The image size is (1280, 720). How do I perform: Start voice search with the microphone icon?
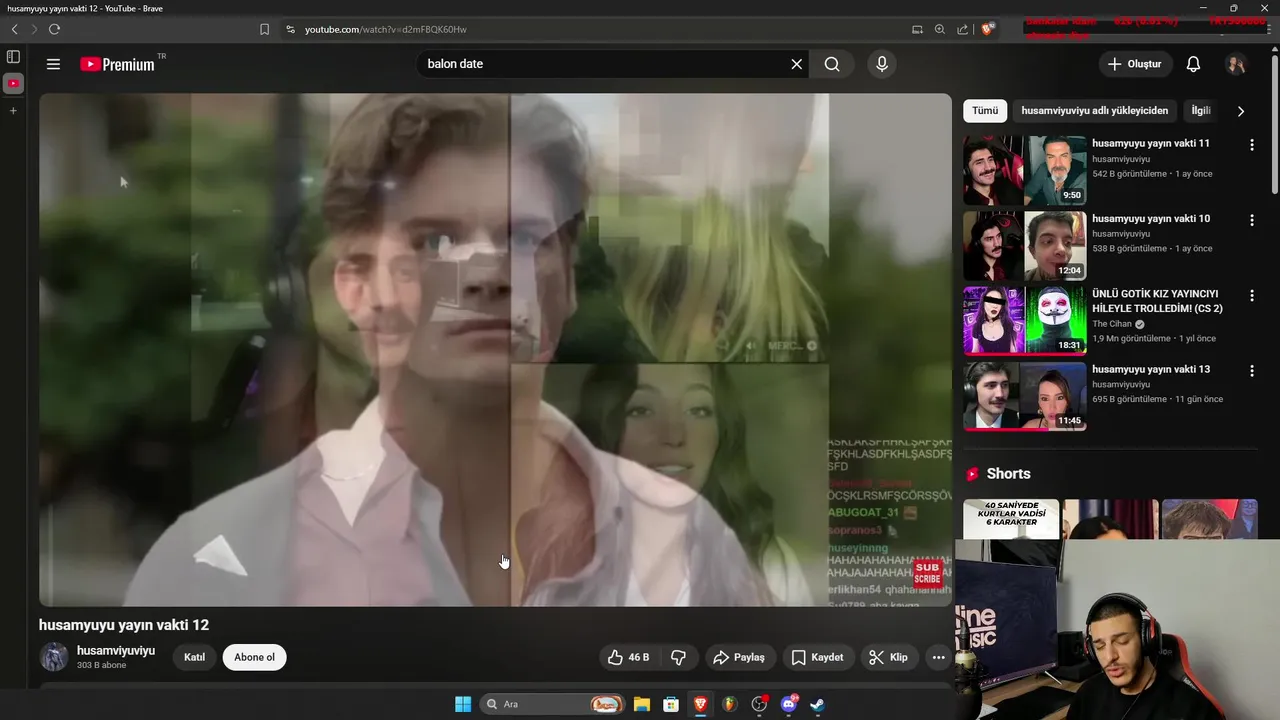(881, 64)
